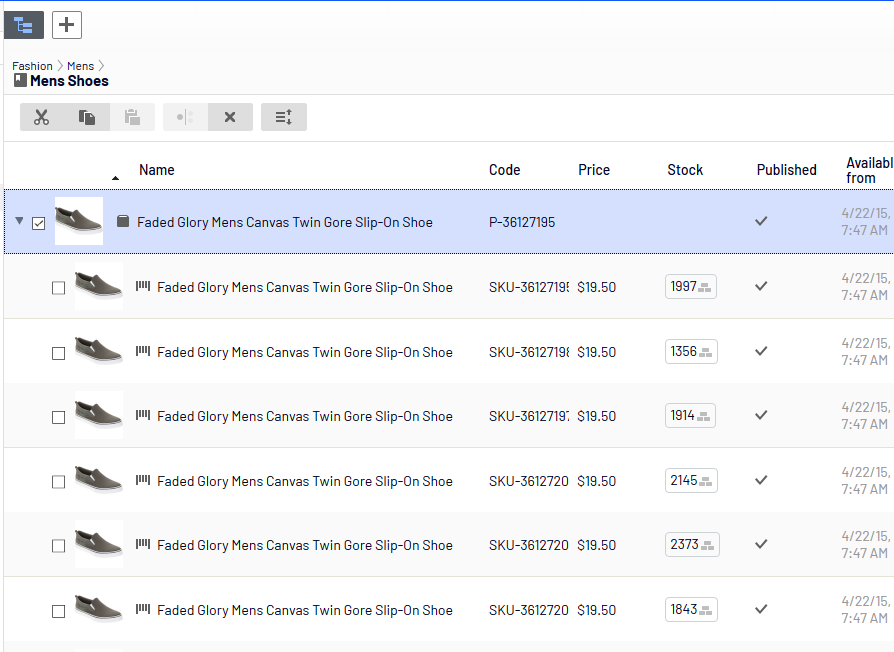The image size is (894, 652).
Task: Sort by Available from column header
Action: click(869, 170)
